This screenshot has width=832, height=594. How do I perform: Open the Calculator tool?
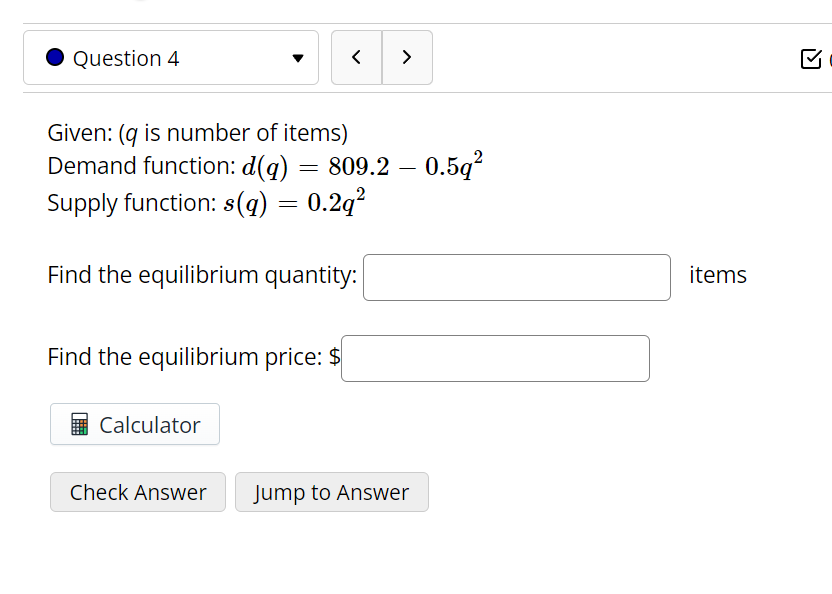pyautogui.click(x=134, y=424)
